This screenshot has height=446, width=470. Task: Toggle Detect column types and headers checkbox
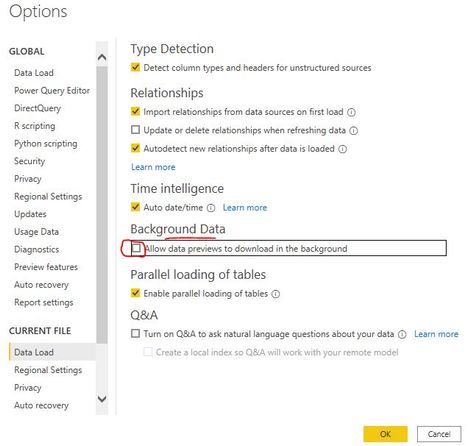135,67
